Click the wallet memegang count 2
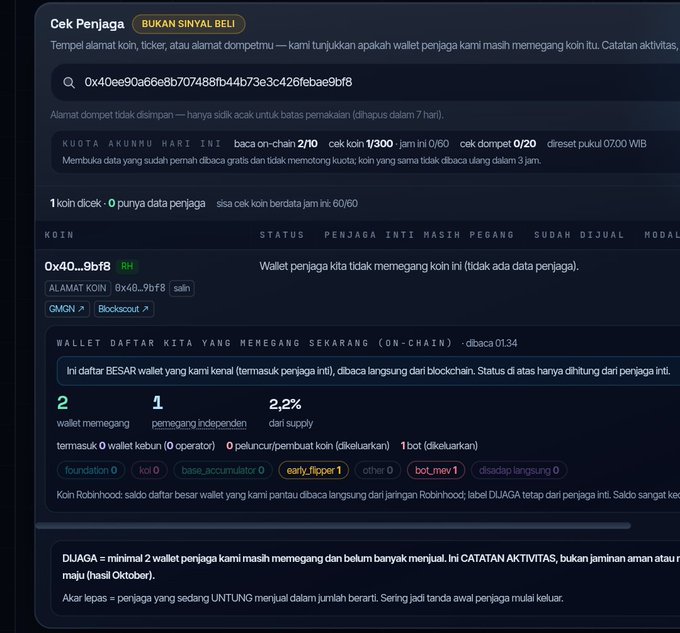680x633 pixels. click(x=62, y=403)
